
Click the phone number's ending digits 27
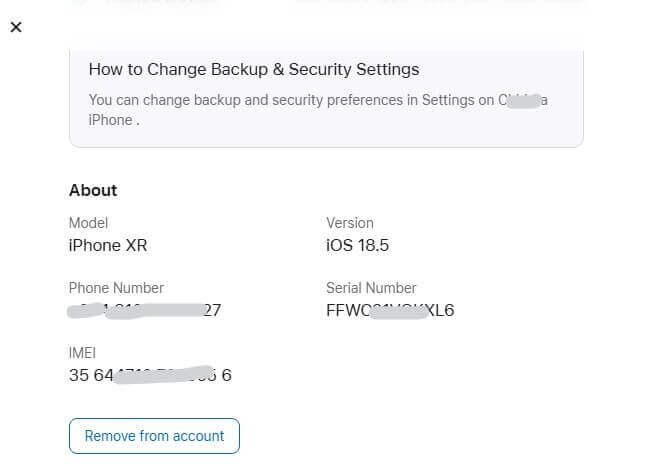tap(211, 310)
